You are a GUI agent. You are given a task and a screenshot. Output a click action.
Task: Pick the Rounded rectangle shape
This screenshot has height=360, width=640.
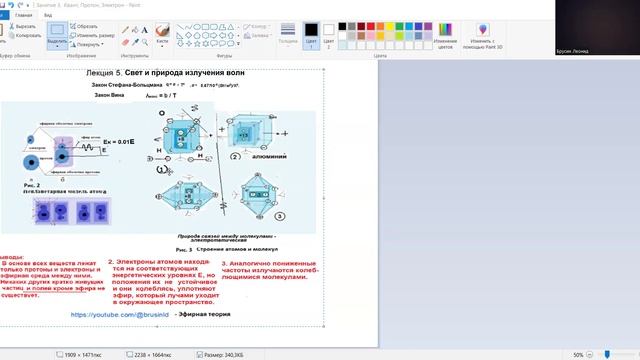coord(214,27)
